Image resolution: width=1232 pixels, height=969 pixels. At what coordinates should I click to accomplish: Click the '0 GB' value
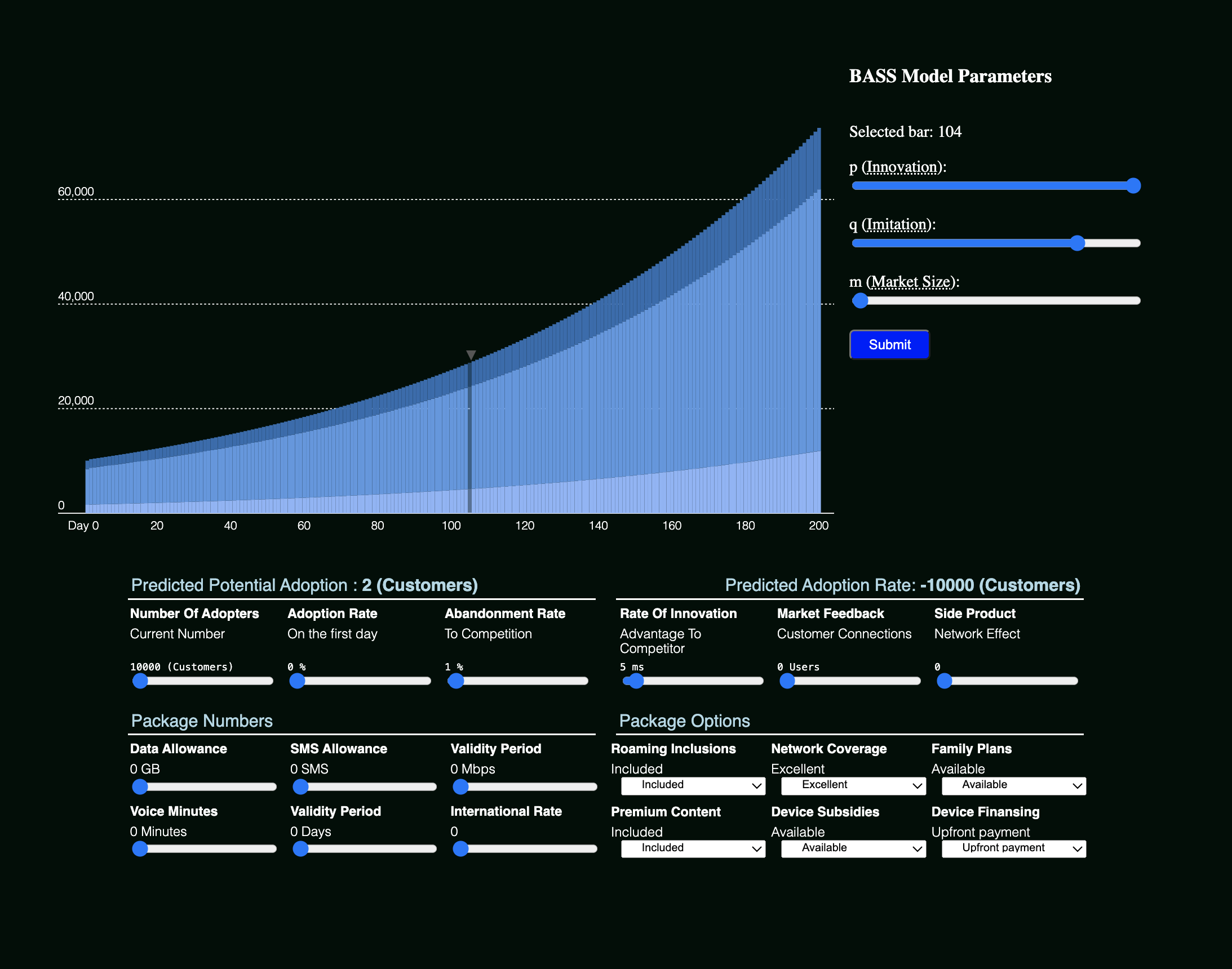coord(145,769)
